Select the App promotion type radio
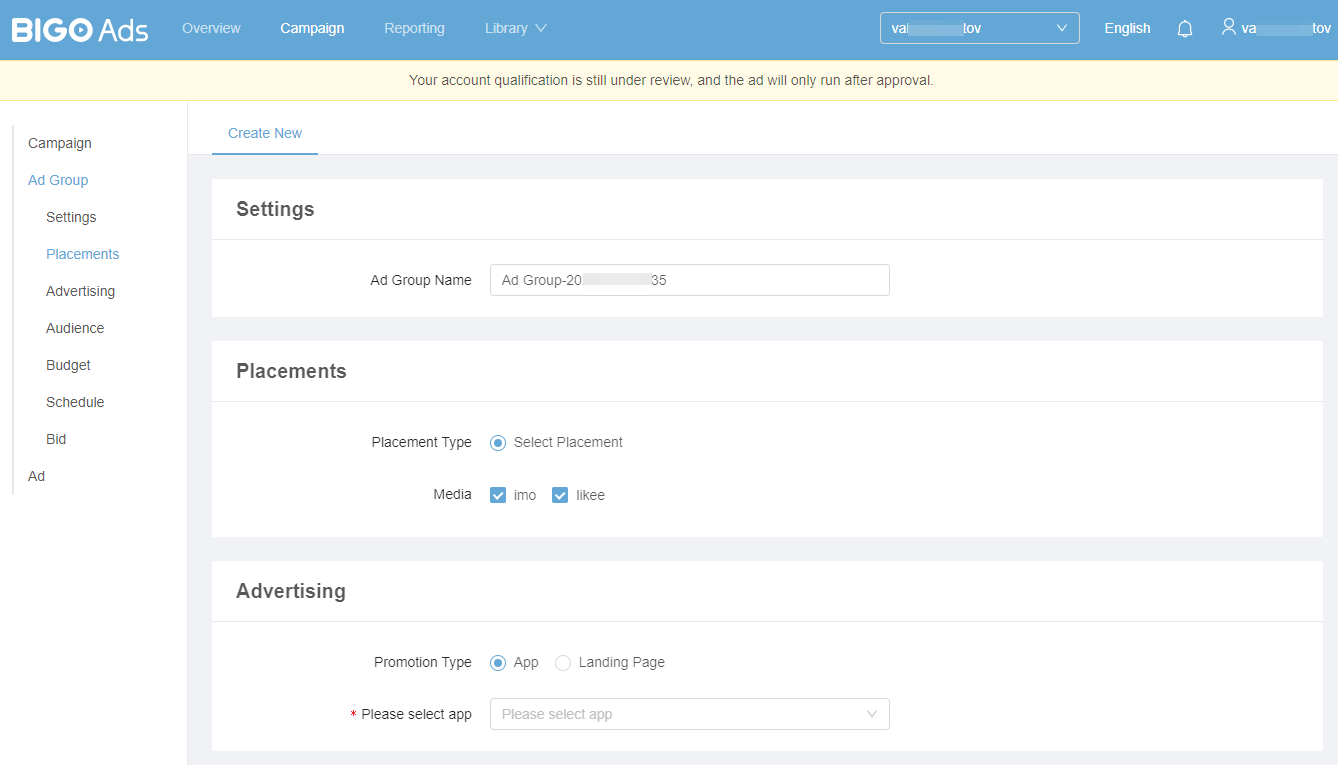 coord(498,663)
